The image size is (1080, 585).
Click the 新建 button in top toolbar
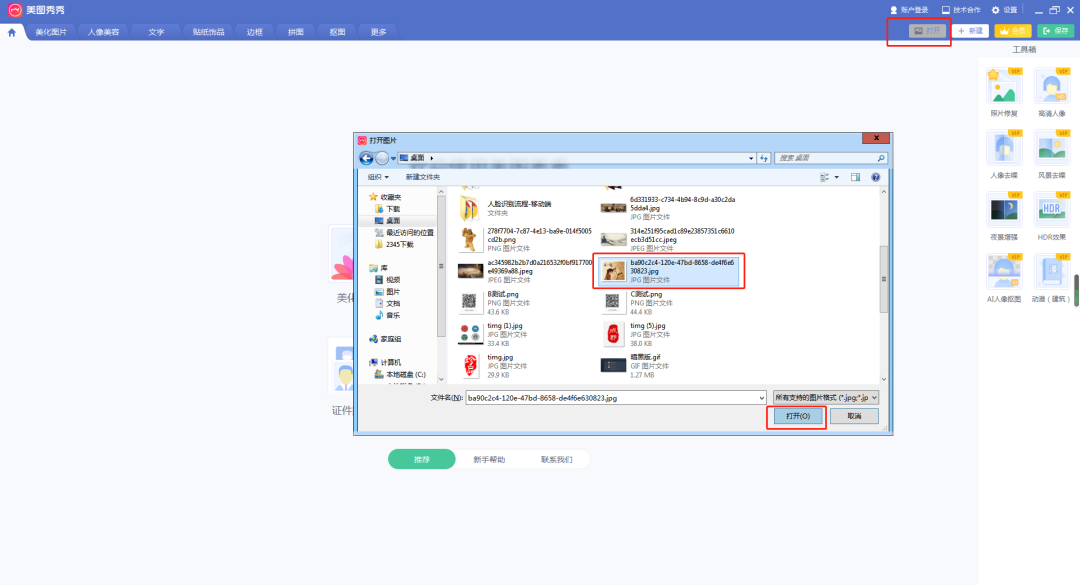tap(970, 31)
